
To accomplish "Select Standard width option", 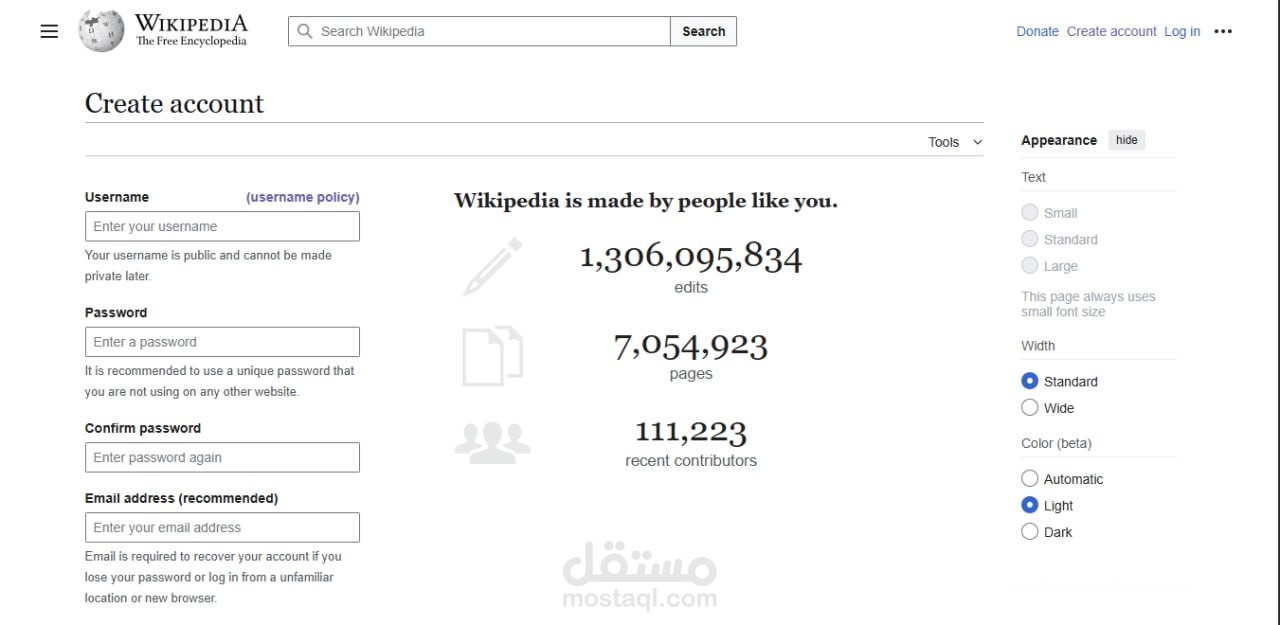I will point(1030,381).
